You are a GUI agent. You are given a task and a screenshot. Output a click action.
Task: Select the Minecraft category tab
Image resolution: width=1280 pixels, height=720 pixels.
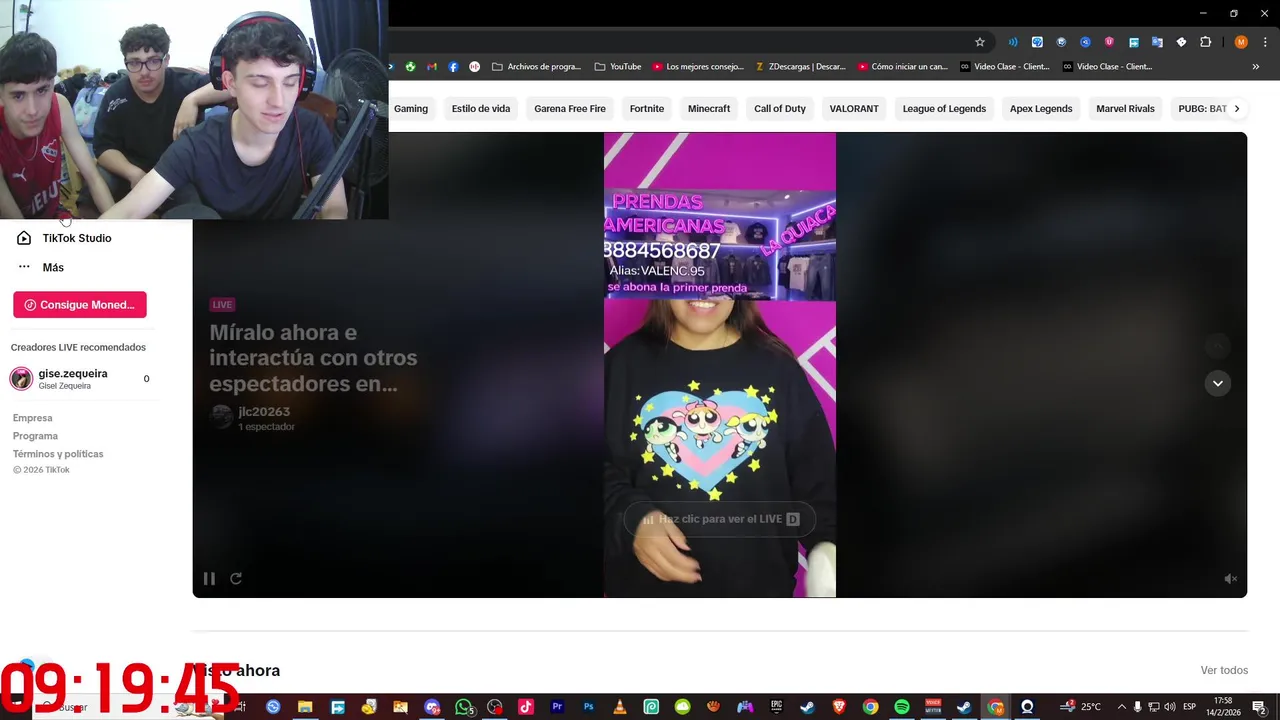pyautogui.click(x=709, y=109)
